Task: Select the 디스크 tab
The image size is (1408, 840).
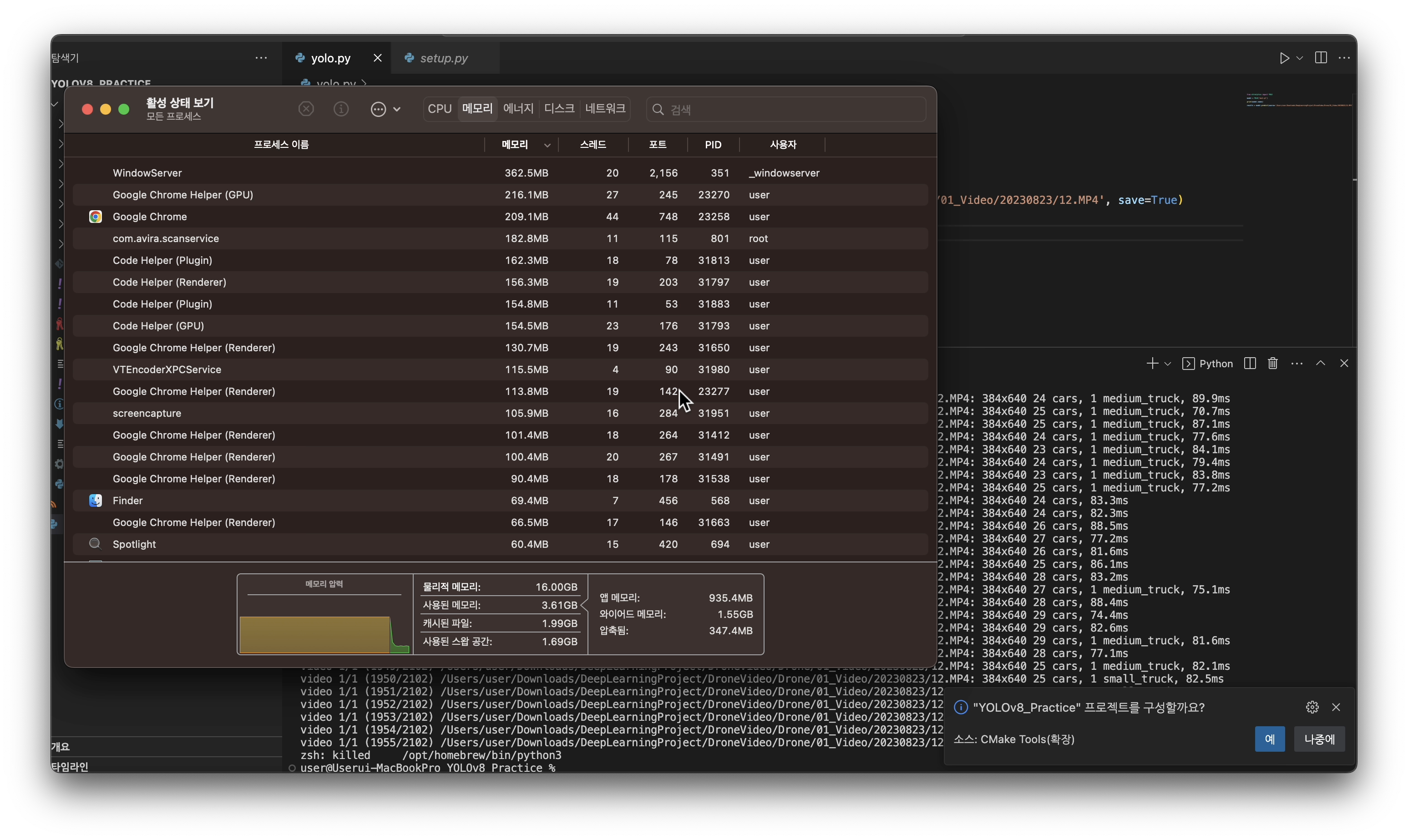Action: pos(559,109)
